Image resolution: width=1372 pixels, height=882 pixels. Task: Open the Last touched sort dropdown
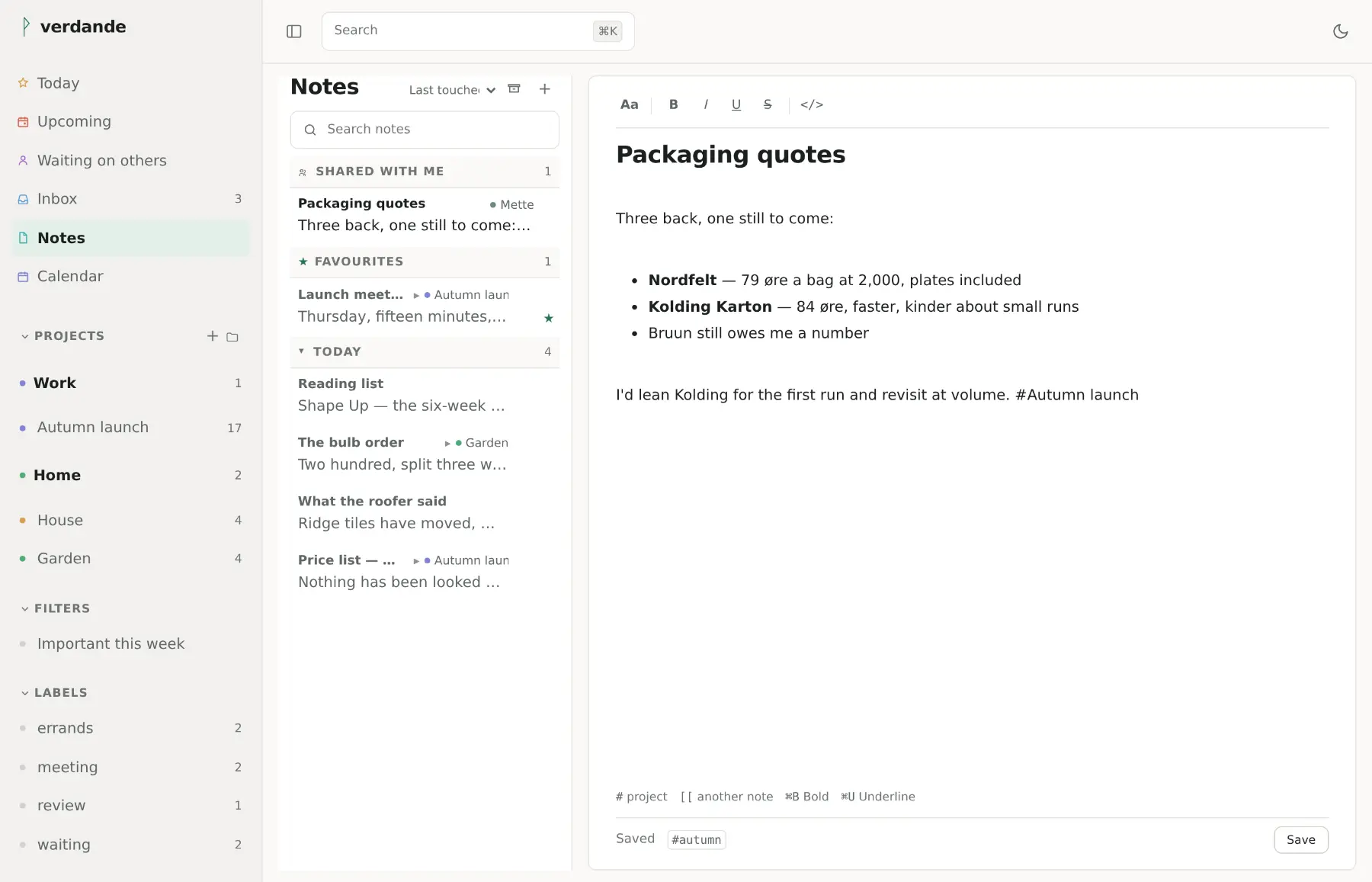tap(452, 90)
